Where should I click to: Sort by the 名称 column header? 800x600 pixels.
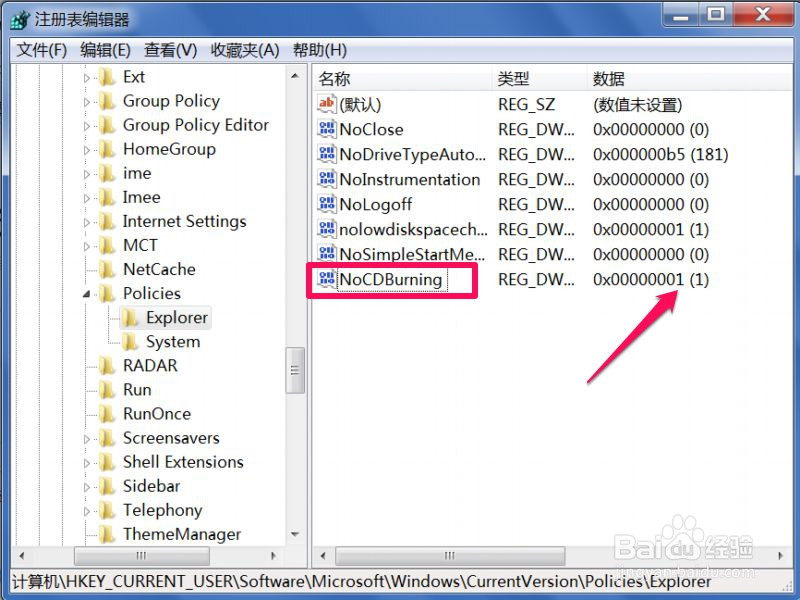click(x=402, y=79)
